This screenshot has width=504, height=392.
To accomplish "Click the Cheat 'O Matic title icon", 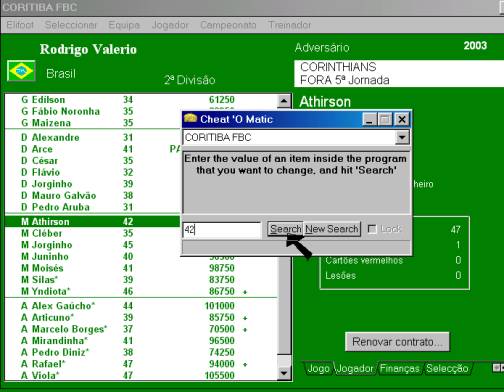I will pos(190,118).
